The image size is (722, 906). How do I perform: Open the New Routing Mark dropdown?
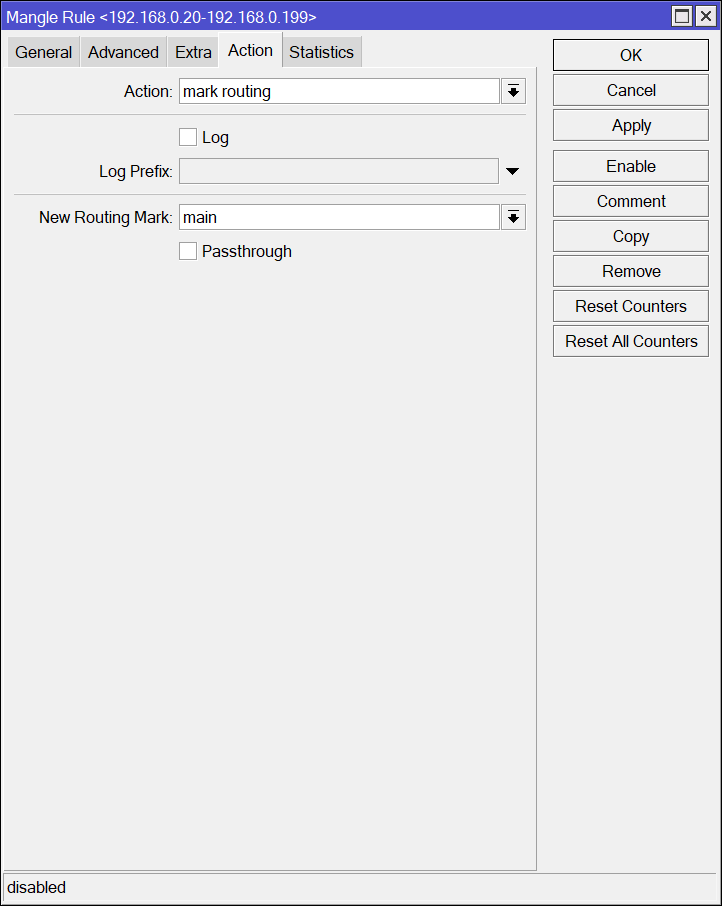pyautogui.click(x=513, y=217)
